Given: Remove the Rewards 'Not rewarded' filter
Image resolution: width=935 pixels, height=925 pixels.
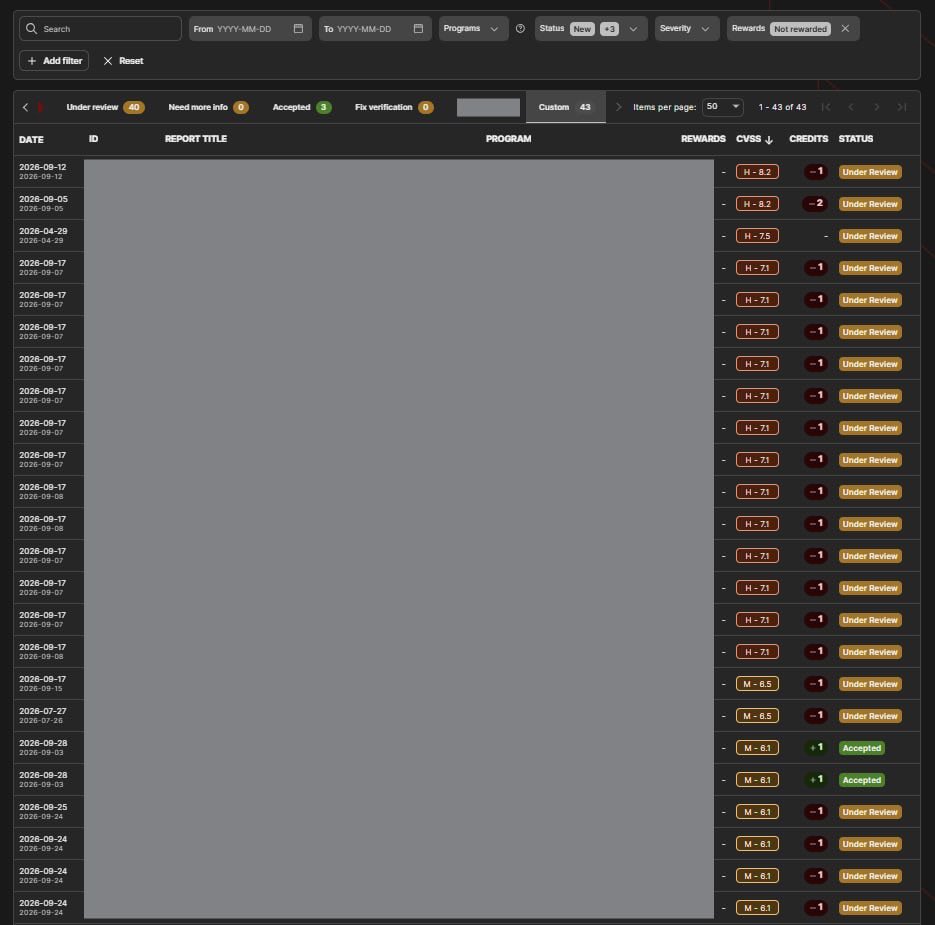Looking at the screenshot, I should click(x=845, y=29).
